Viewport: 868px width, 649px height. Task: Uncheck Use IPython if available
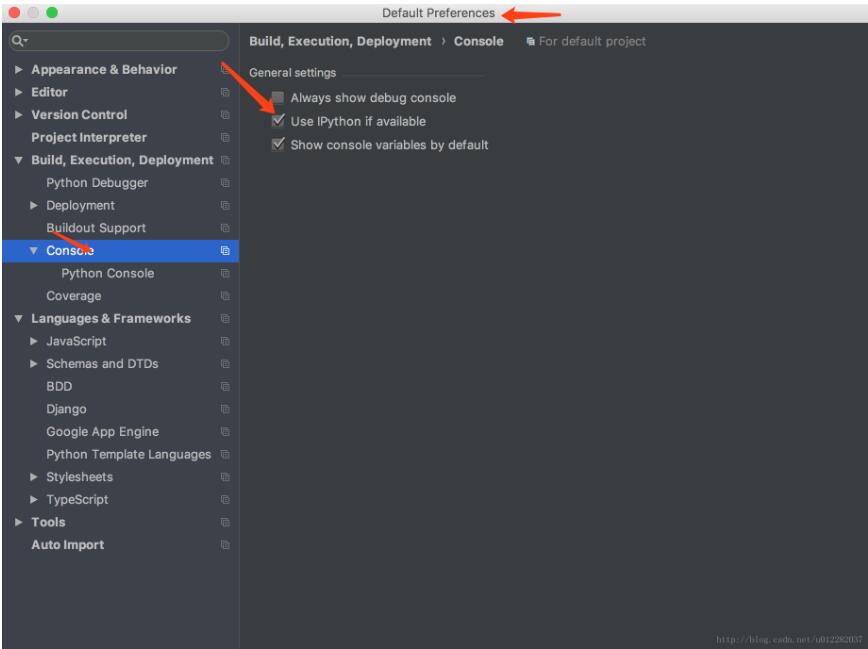[x=278, y=121]
